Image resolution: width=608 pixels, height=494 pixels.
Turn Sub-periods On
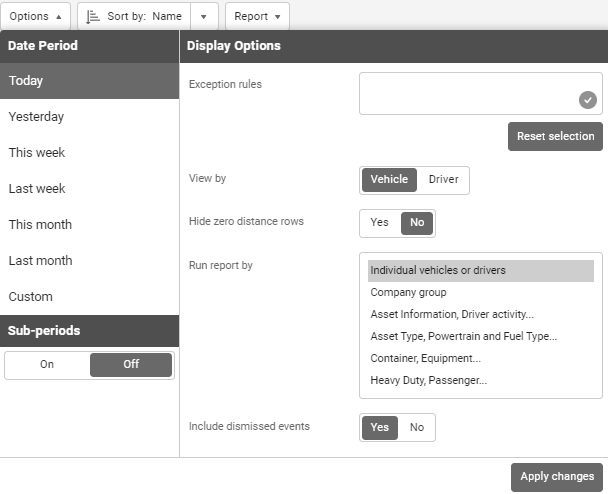[x=47, y=365]
